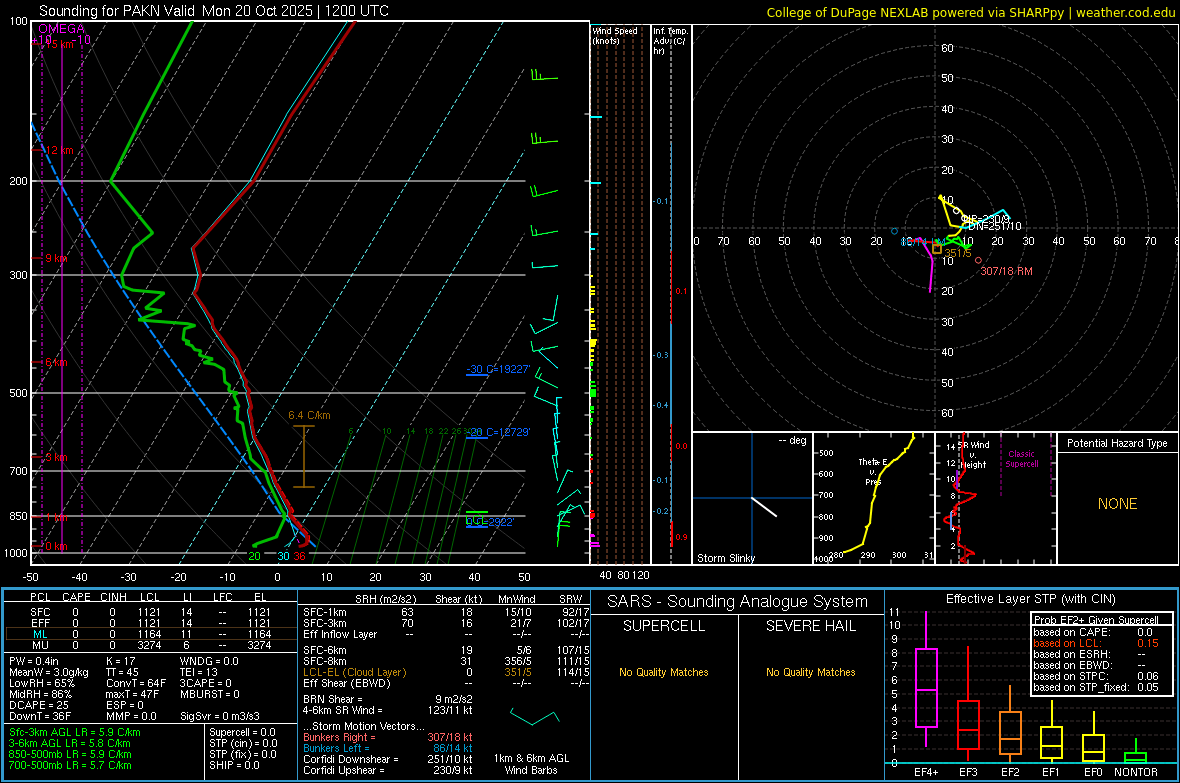Viewport: 1180px width, 783px height.
Task: Click the 'Wind Speed (knots)' panel header
Action: pos(615,35)
